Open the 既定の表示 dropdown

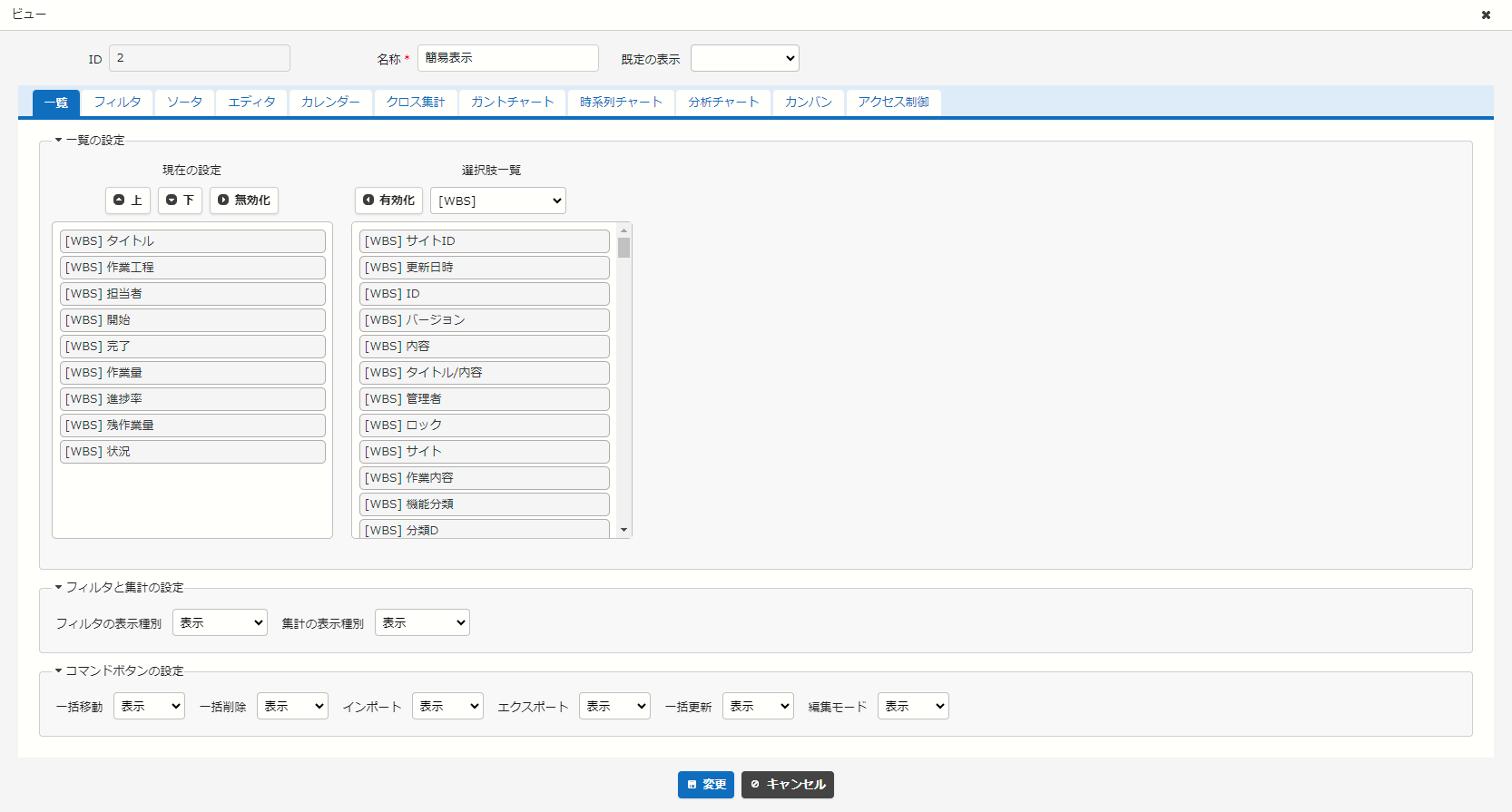[x=745, y=58]
